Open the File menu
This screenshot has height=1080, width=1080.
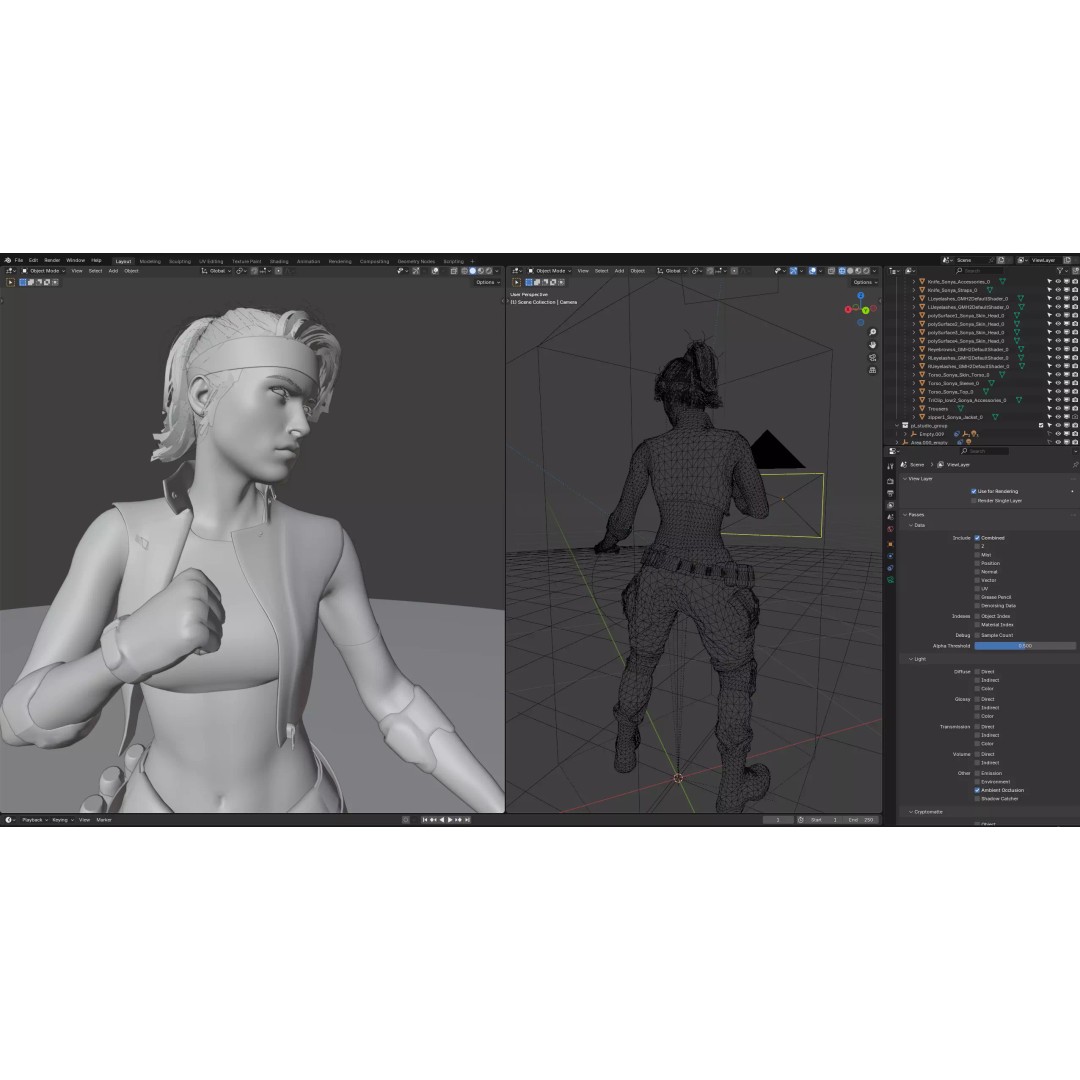pyautogui.click(x=19, y=260)
